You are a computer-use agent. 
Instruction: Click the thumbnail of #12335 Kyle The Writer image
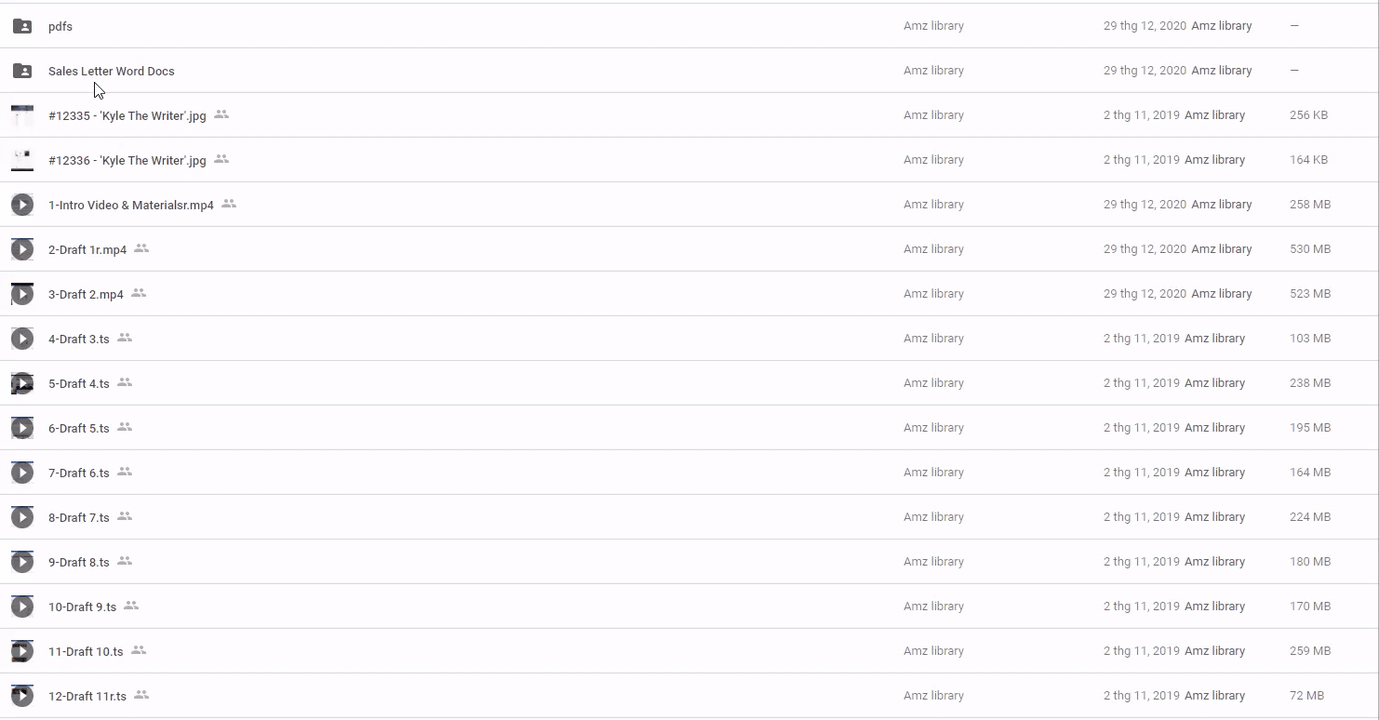22,116
